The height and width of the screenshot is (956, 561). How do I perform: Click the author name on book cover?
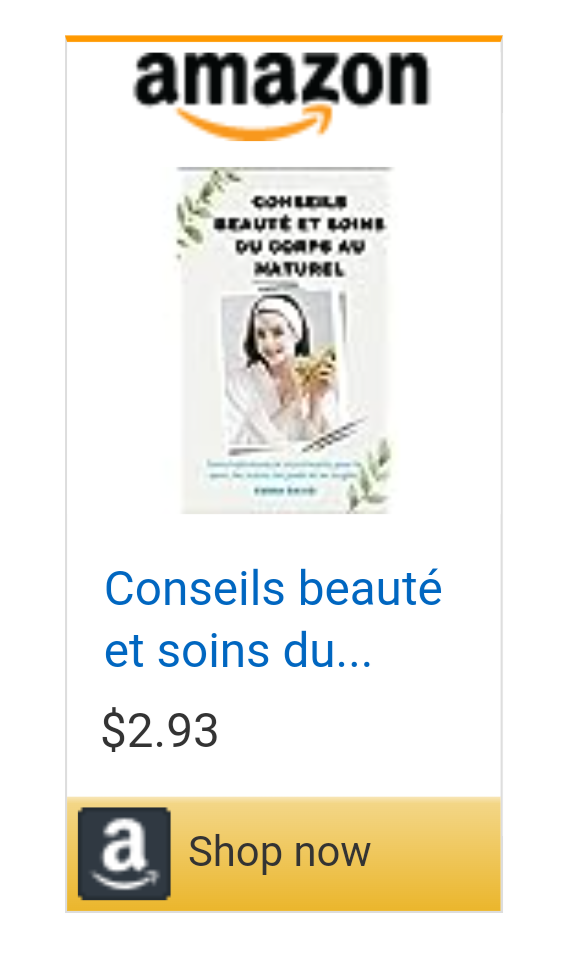(285, 491)
